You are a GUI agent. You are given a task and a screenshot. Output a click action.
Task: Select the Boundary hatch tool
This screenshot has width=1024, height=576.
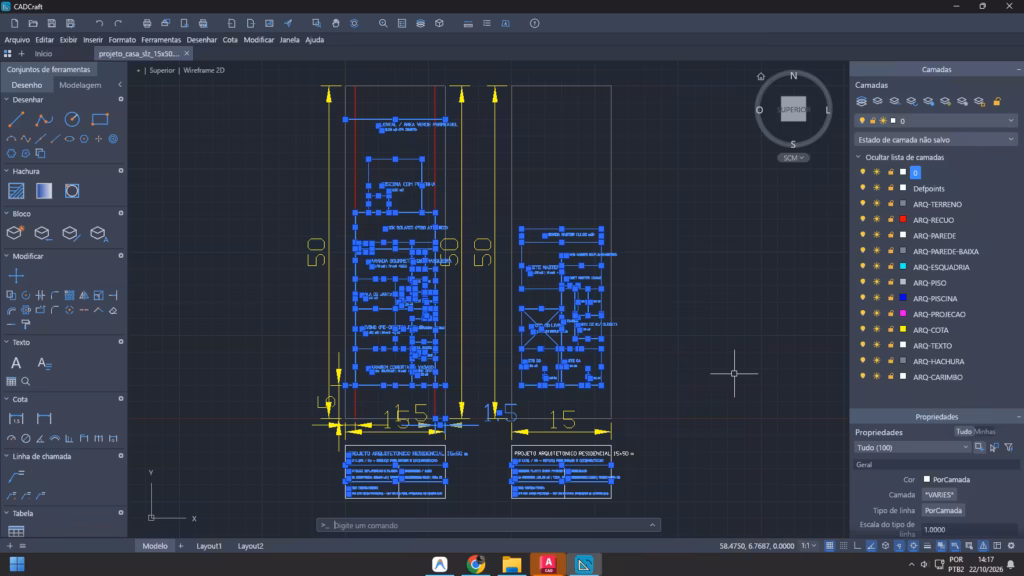(72, 191)
